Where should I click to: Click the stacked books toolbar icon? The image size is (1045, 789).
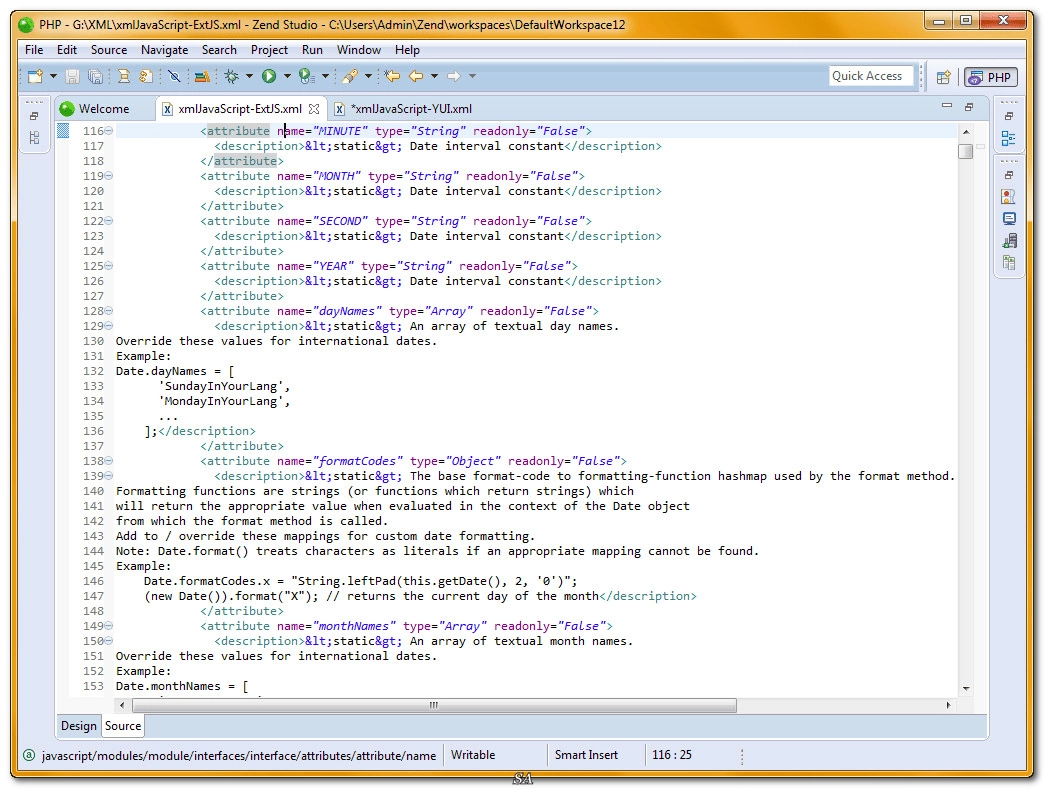[x=202, y=77]
